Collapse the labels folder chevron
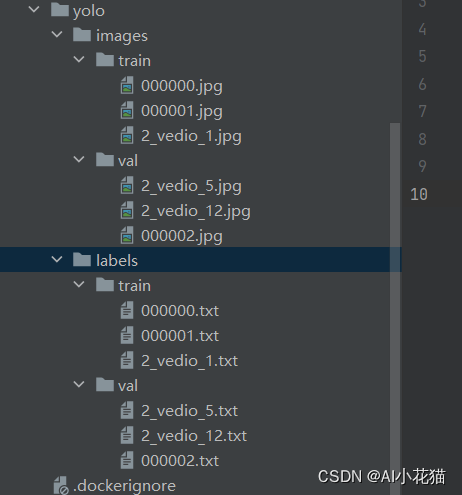462x495 pixels. point(57,259)
